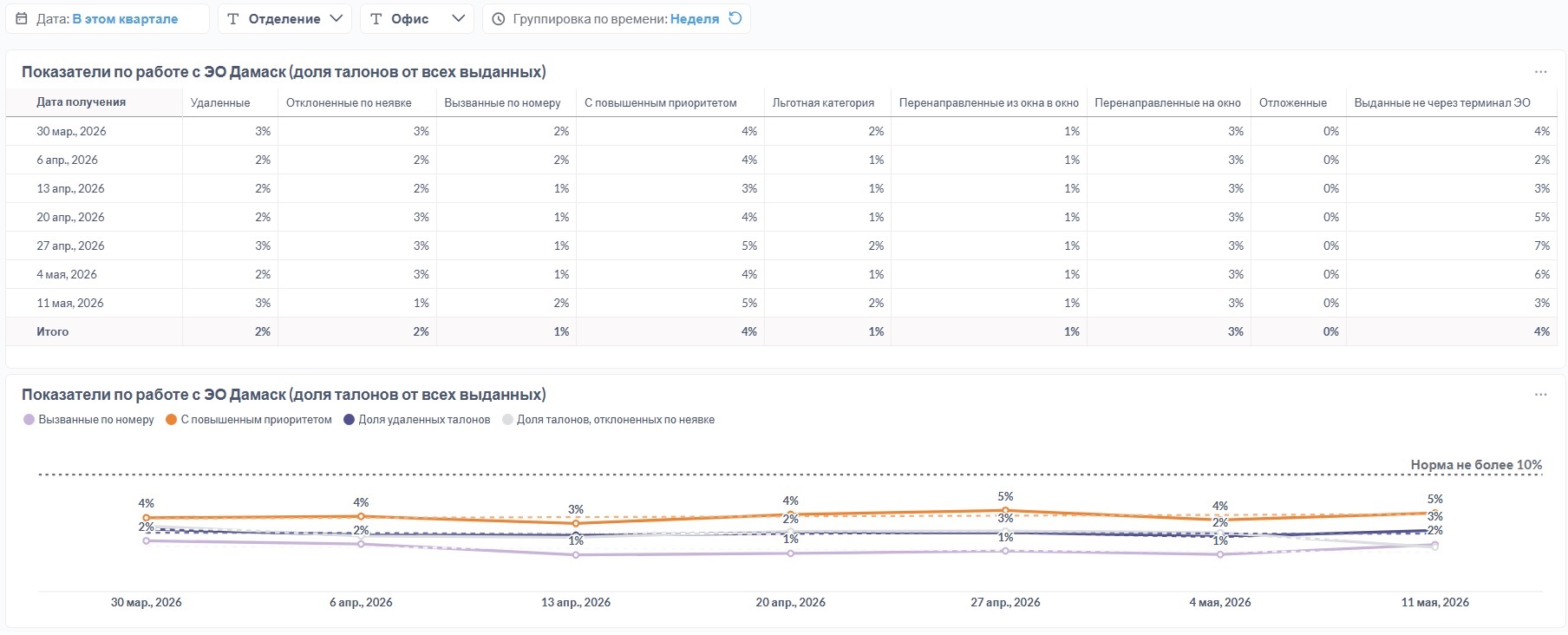Click lilac data point at 13 апр.
This screenshot has height=635, width=1568.
click(x=576, y=554)
